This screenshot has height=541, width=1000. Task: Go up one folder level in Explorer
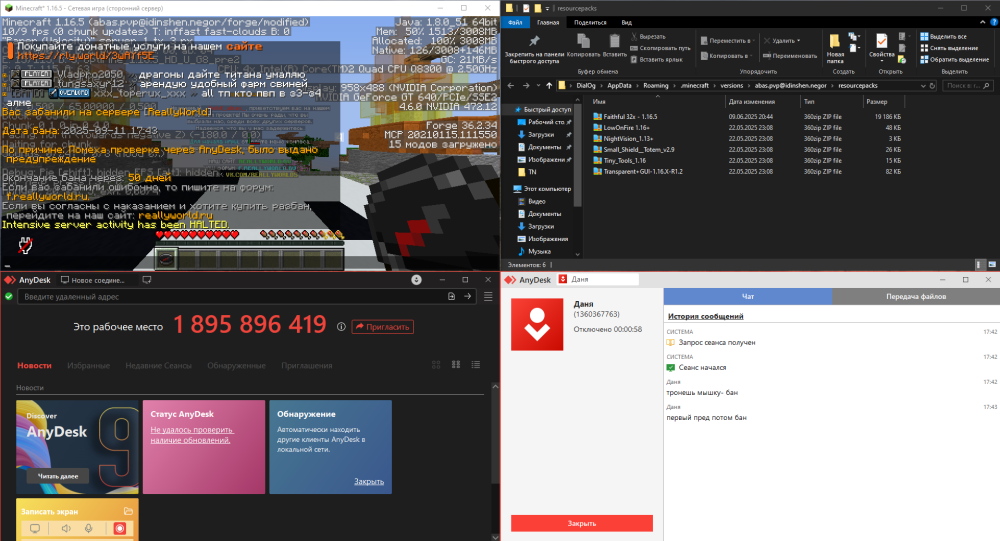coord(549,85)
